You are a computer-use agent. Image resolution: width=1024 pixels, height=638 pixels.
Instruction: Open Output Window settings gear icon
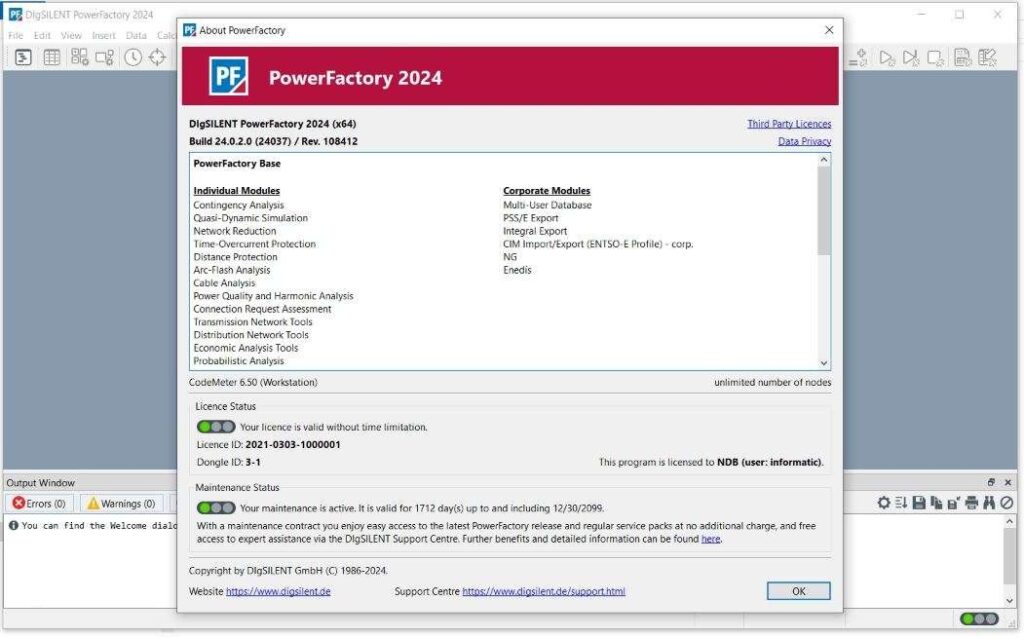click(884, 503)
